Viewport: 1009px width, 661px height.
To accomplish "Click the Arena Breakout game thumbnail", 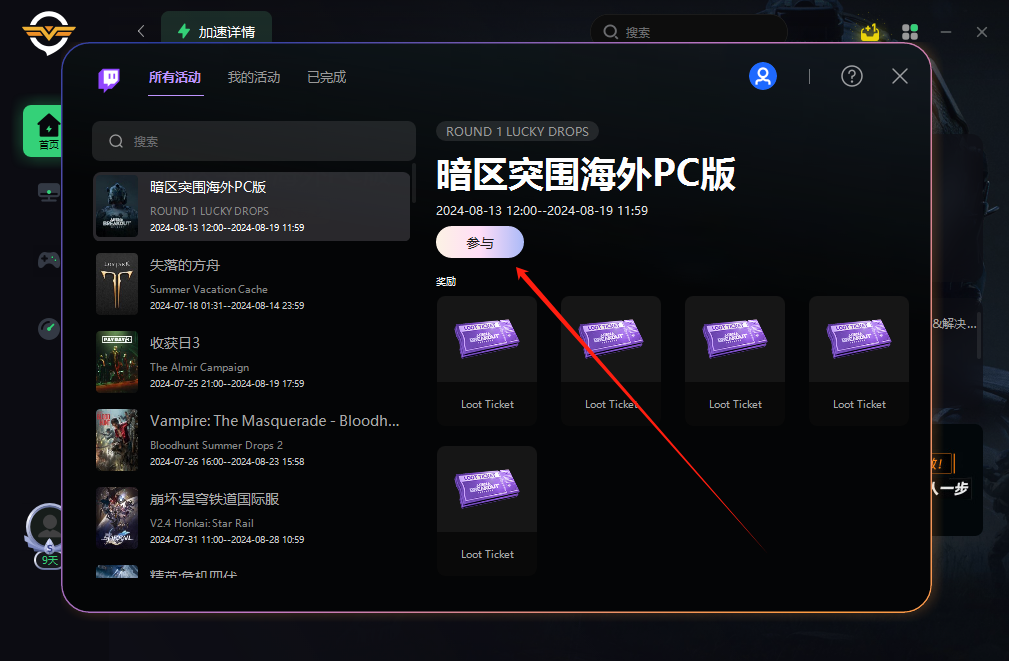I will pyautogui.click(x=116, y=206).
